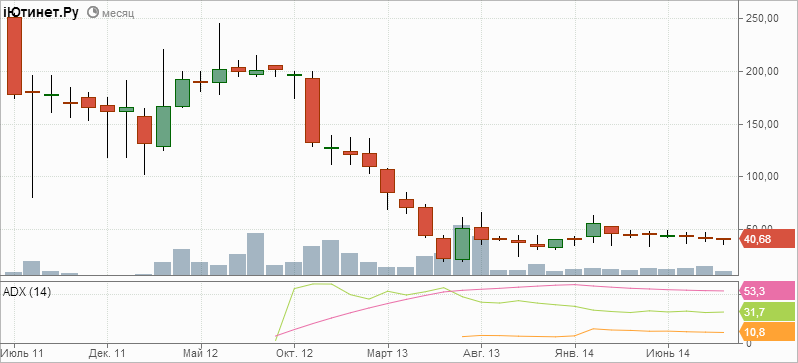The image size is (798, 363).
Task: Click the Дек. 11 date label
Action: tap(108, 352)
